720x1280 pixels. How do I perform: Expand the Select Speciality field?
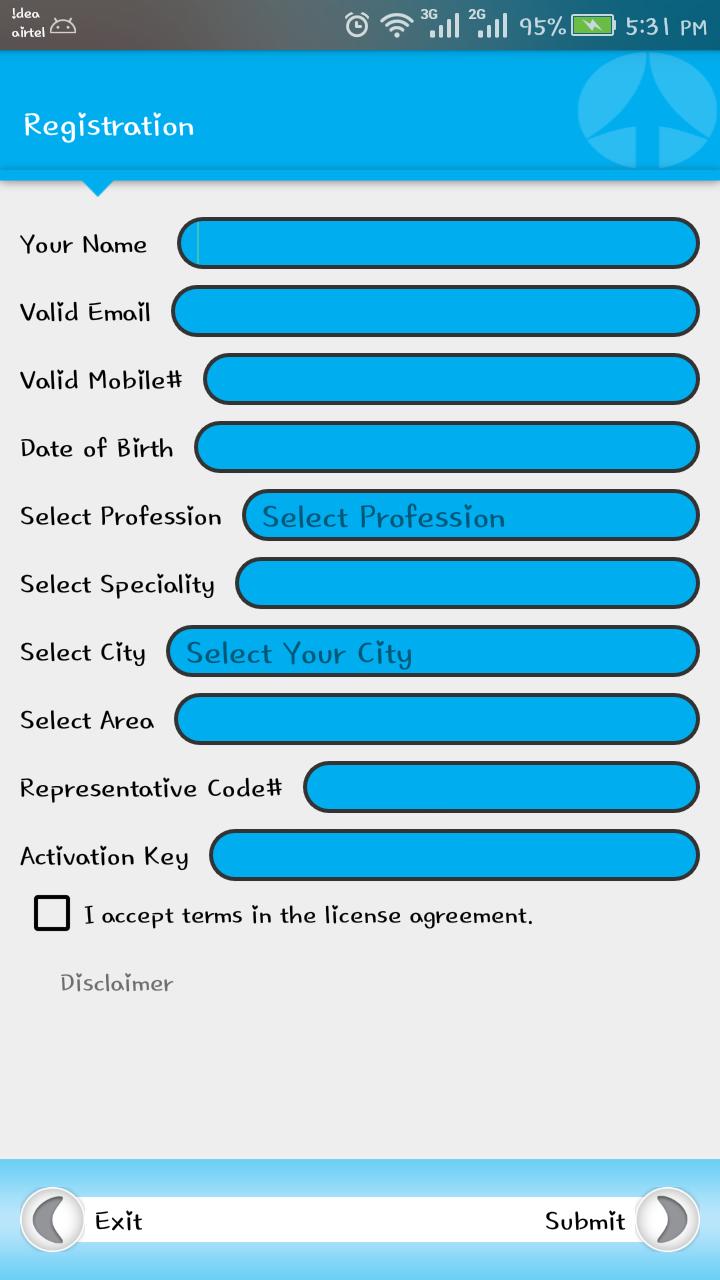click(467, 584)
